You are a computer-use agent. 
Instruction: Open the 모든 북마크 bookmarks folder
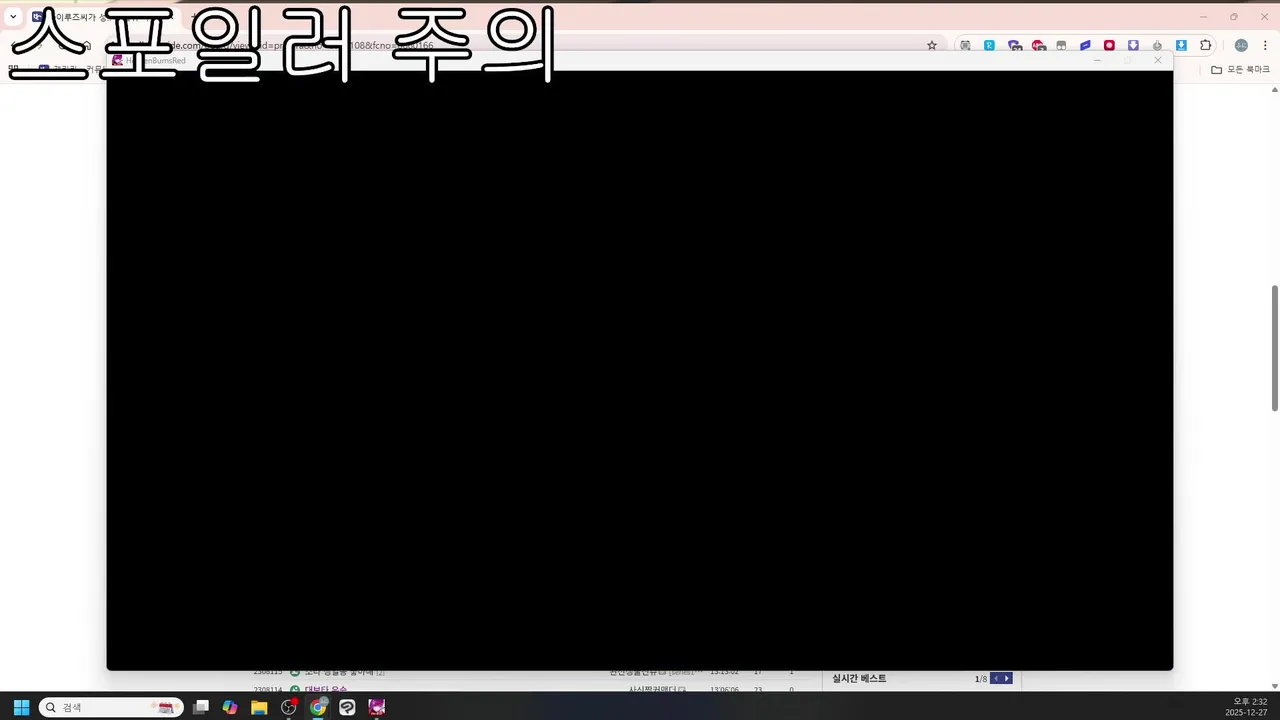[x=1240, y=70]
